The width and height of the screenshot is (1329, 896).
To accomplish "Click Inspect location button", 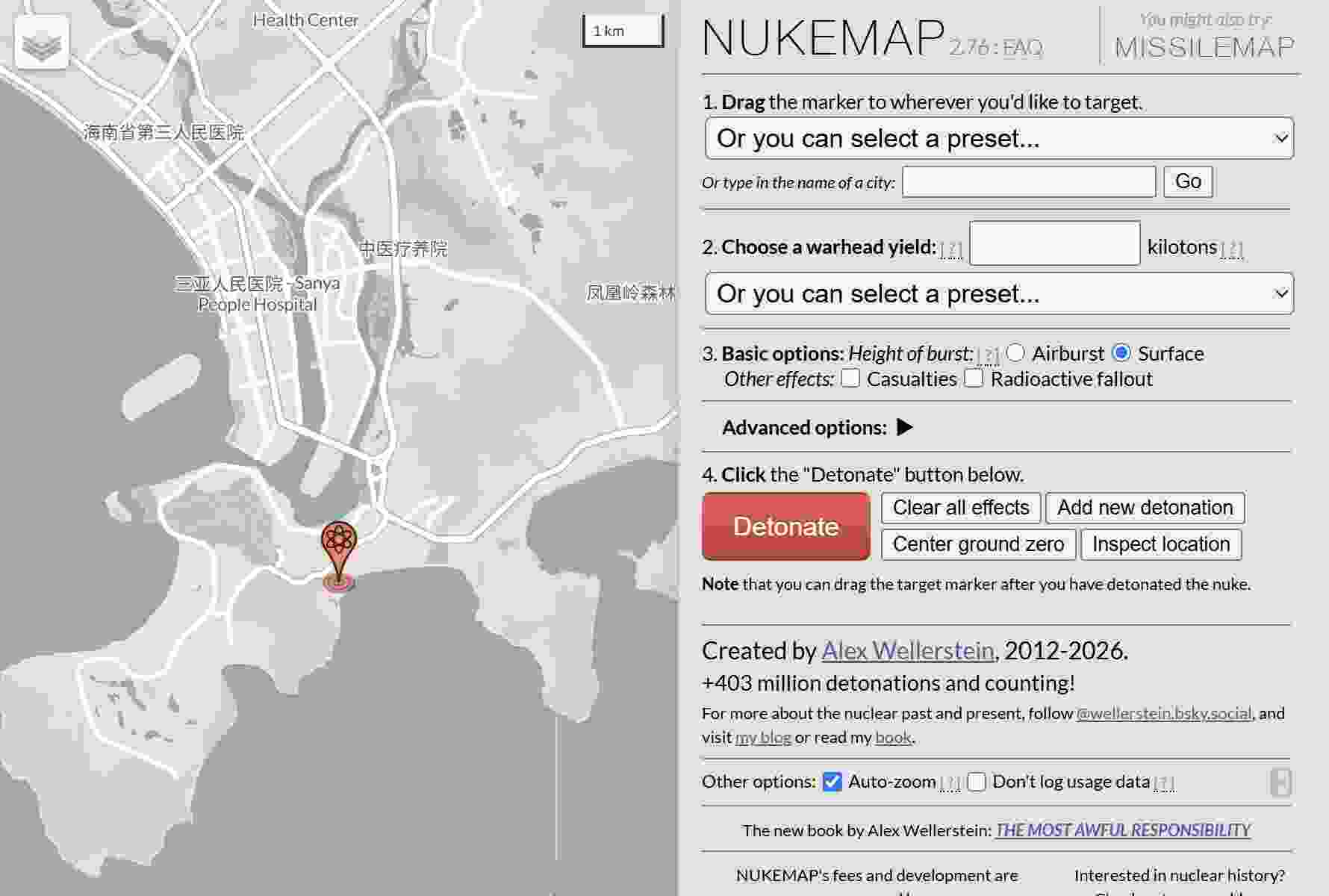I will click(x=1161, y=544).
